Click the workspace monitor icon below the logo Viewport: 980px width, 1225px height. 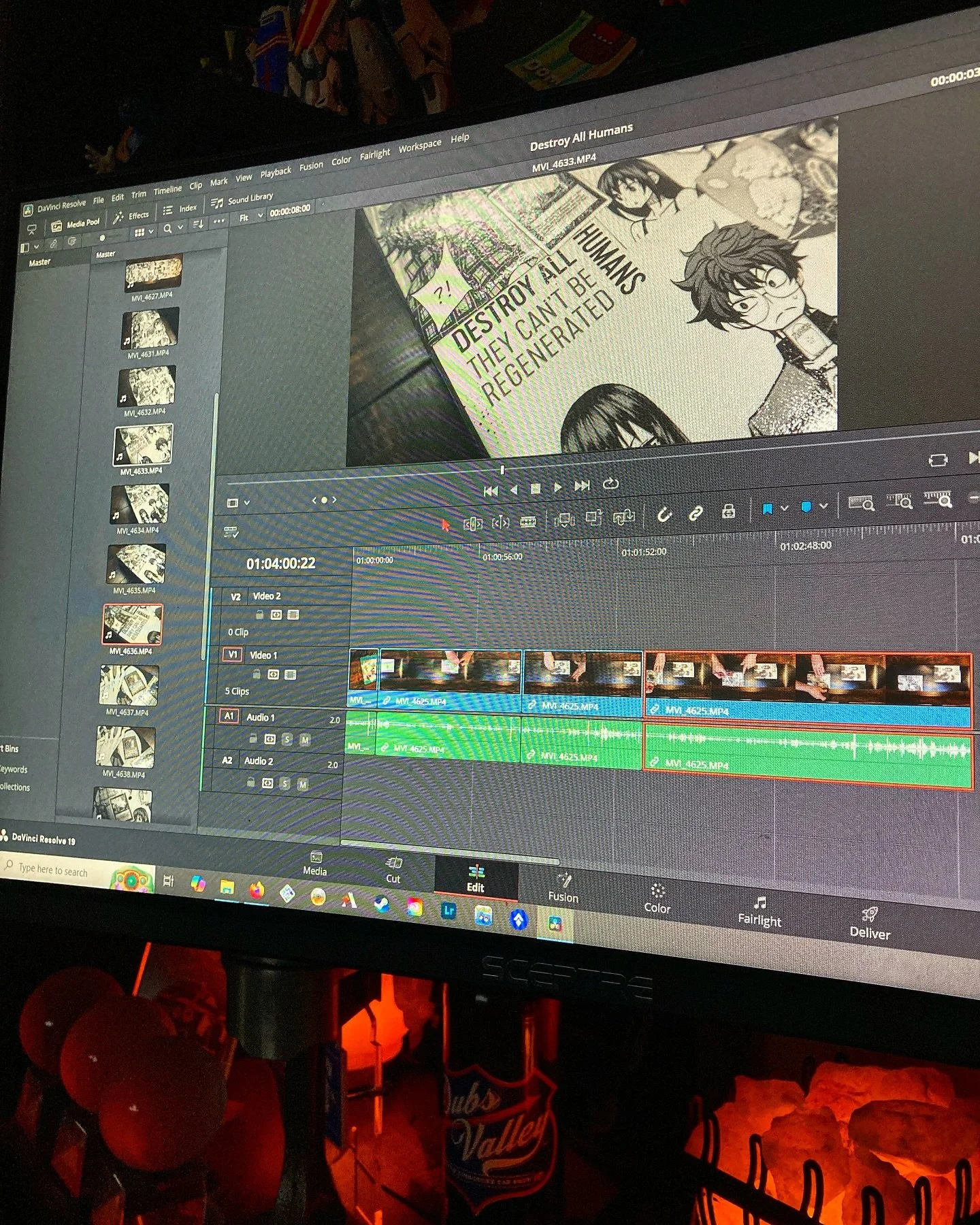point(31,229)
